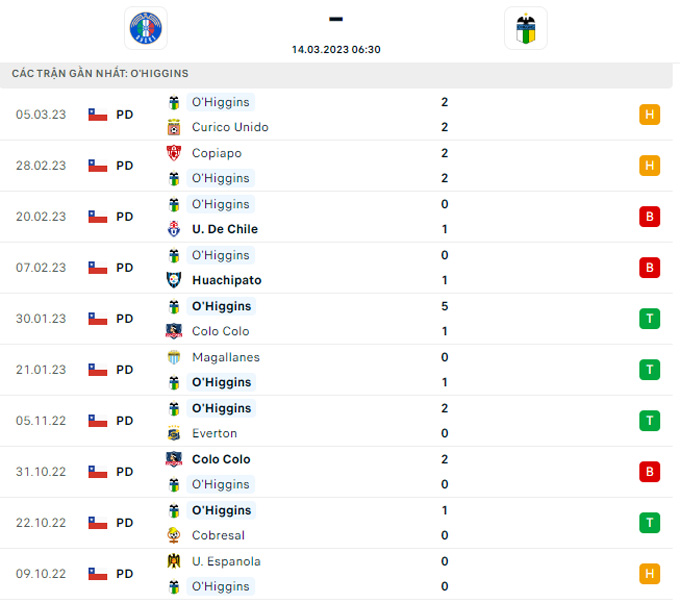680x603 pixels.
Task: Click the Colo Colo logo on 30.01.23
Action: coord(174,331)
